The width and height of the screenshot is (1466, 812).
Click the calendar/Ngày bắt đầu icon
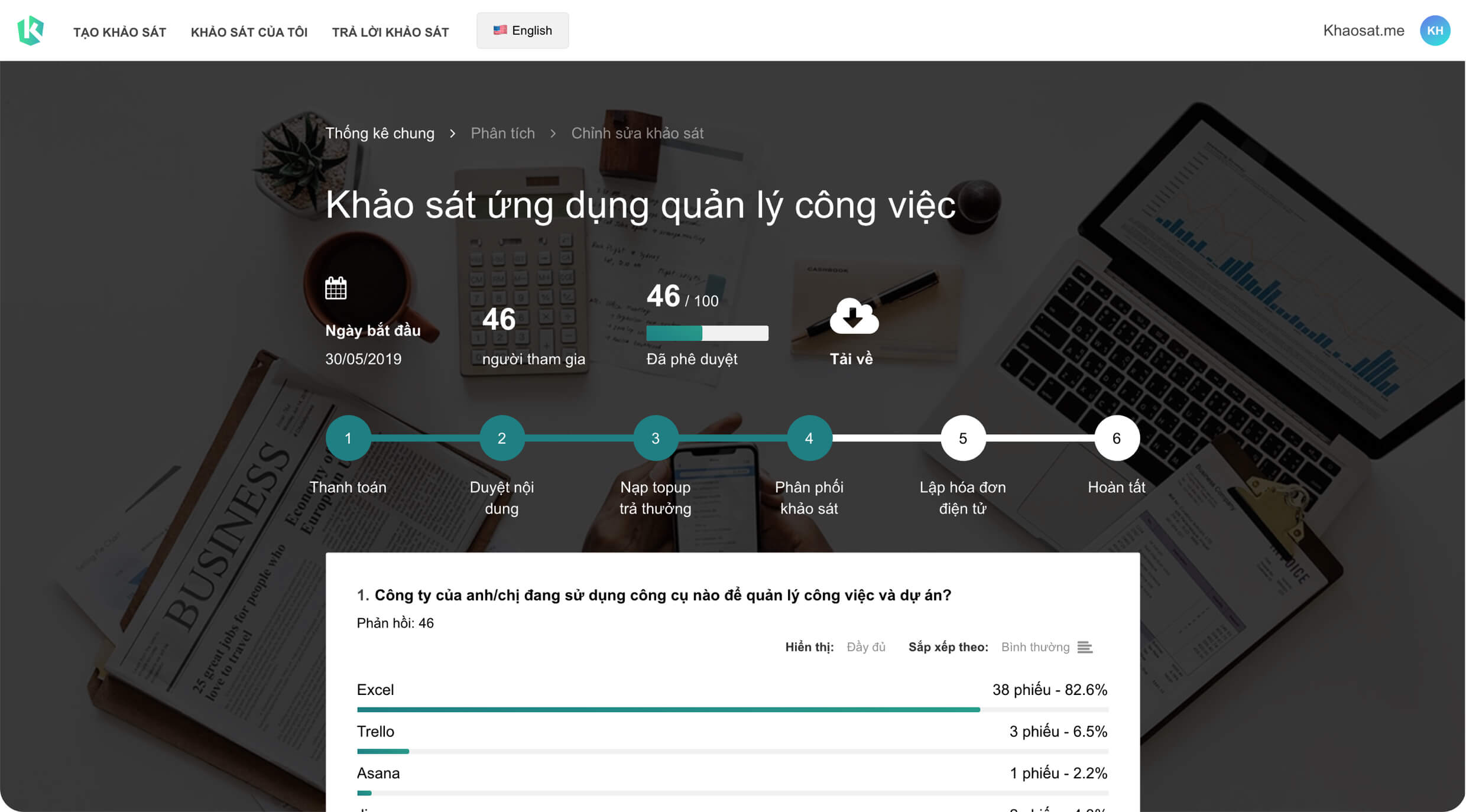tap(337, 290)
